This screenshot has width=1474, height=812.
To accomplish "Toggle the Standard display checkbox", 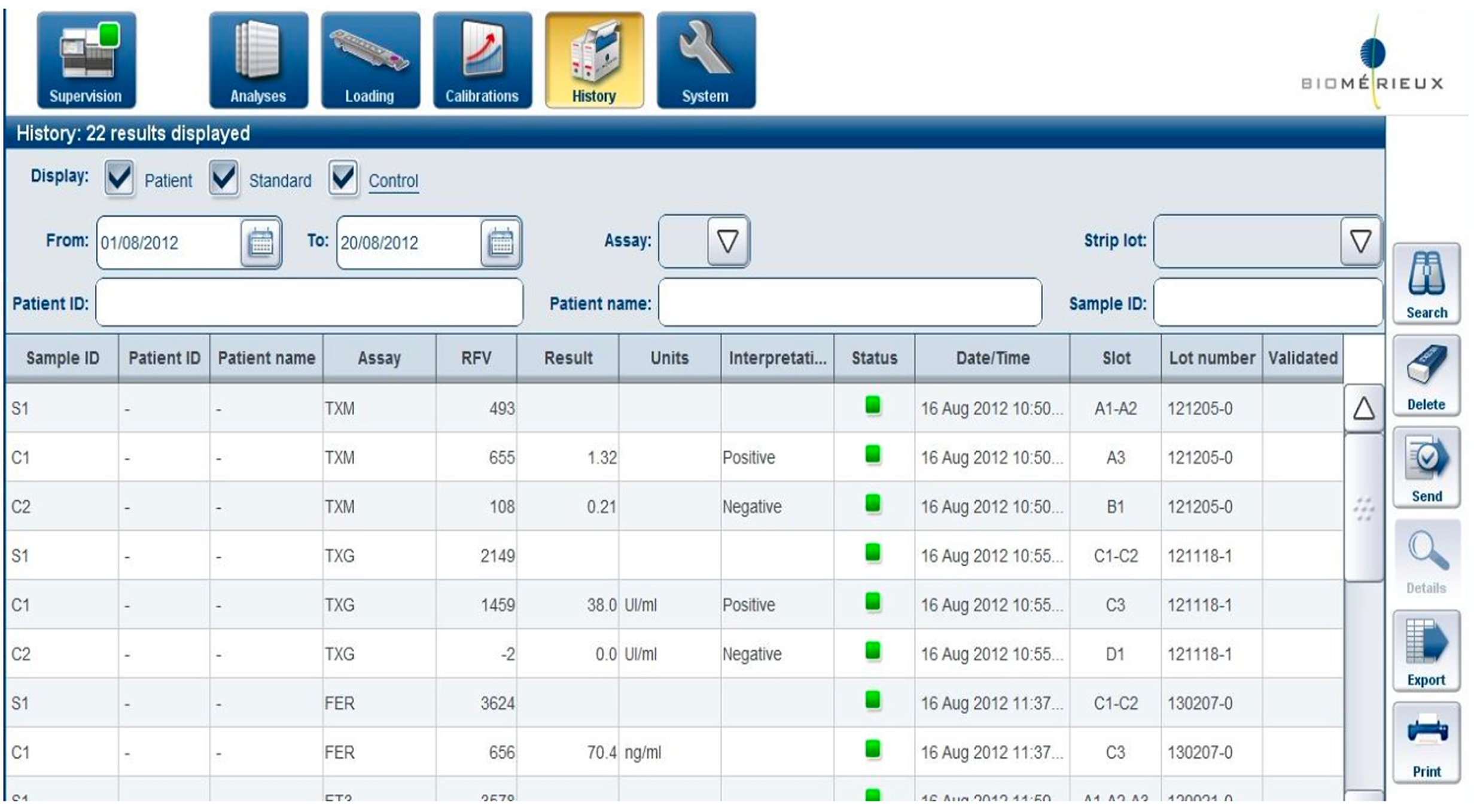I will pyautogui.click(x=224, y=178).
